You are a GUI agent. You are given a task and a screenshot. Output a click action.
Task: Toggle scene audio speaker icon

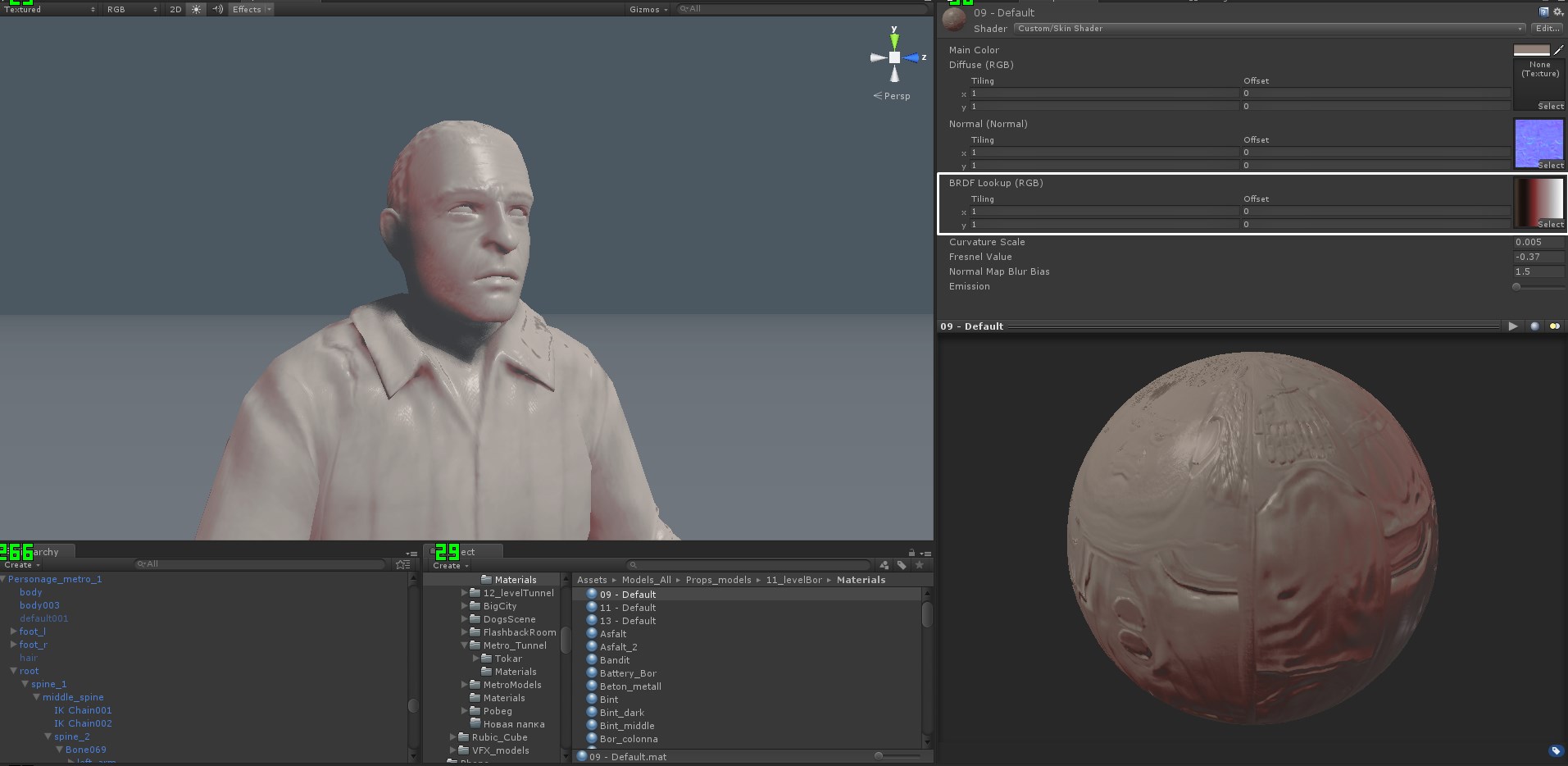(x=216, y=9)
